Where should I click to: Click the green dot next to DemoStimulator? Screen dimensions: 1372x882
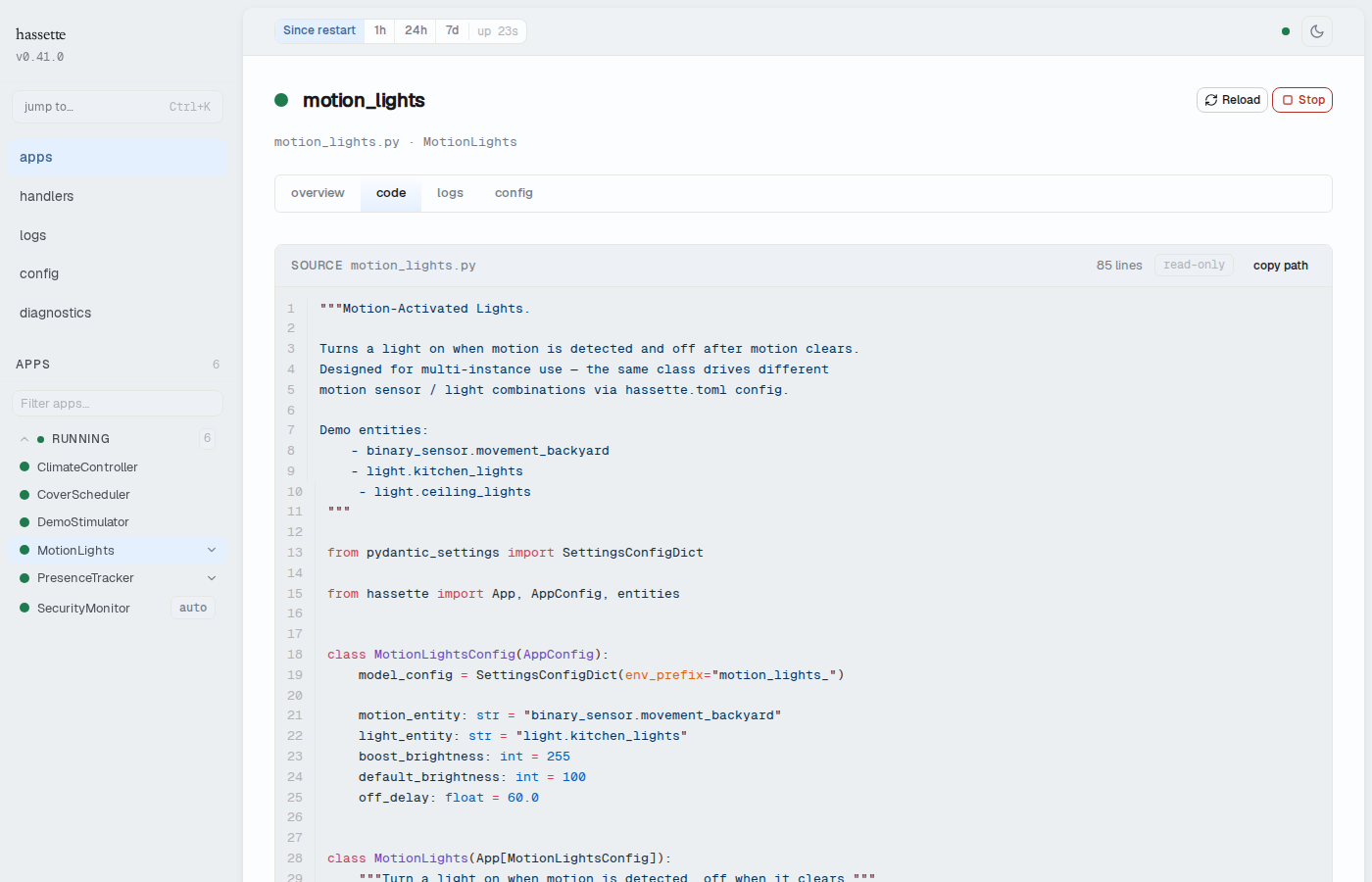[x=24, y=522]
